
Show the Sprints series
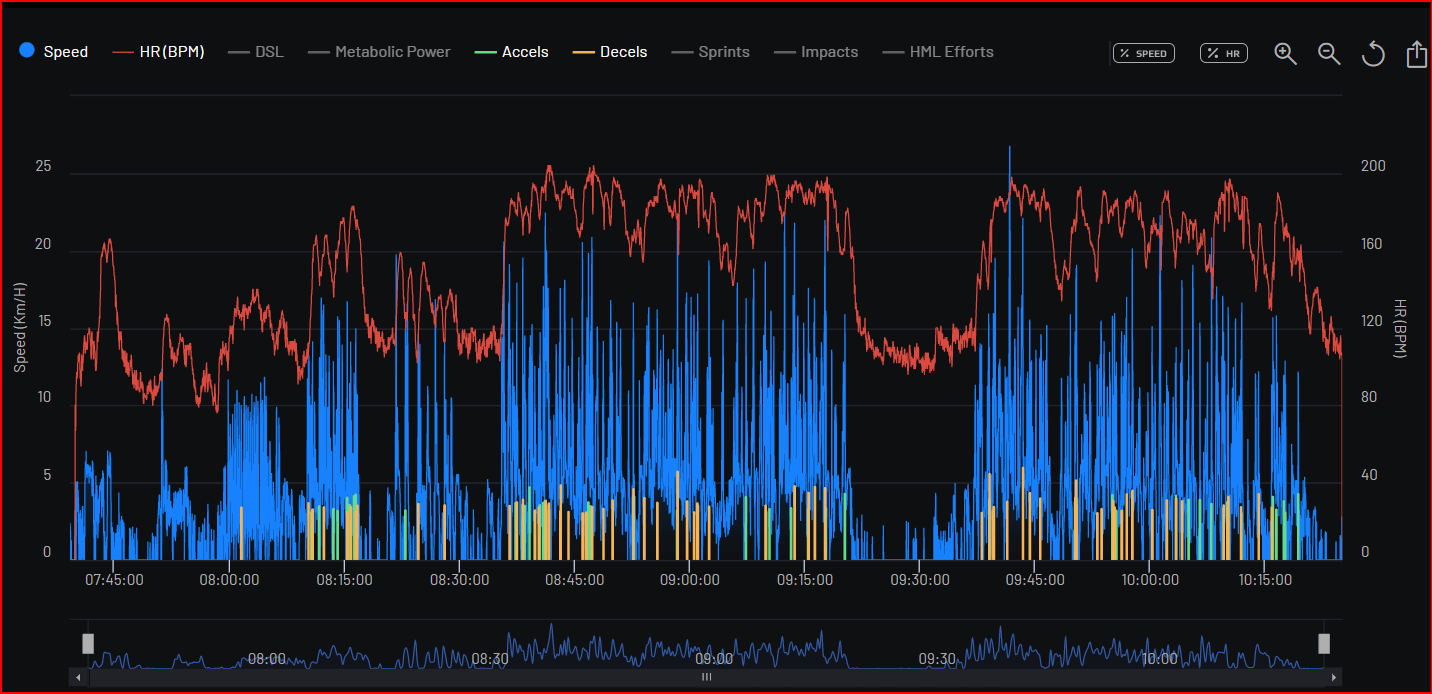point(710,52)
